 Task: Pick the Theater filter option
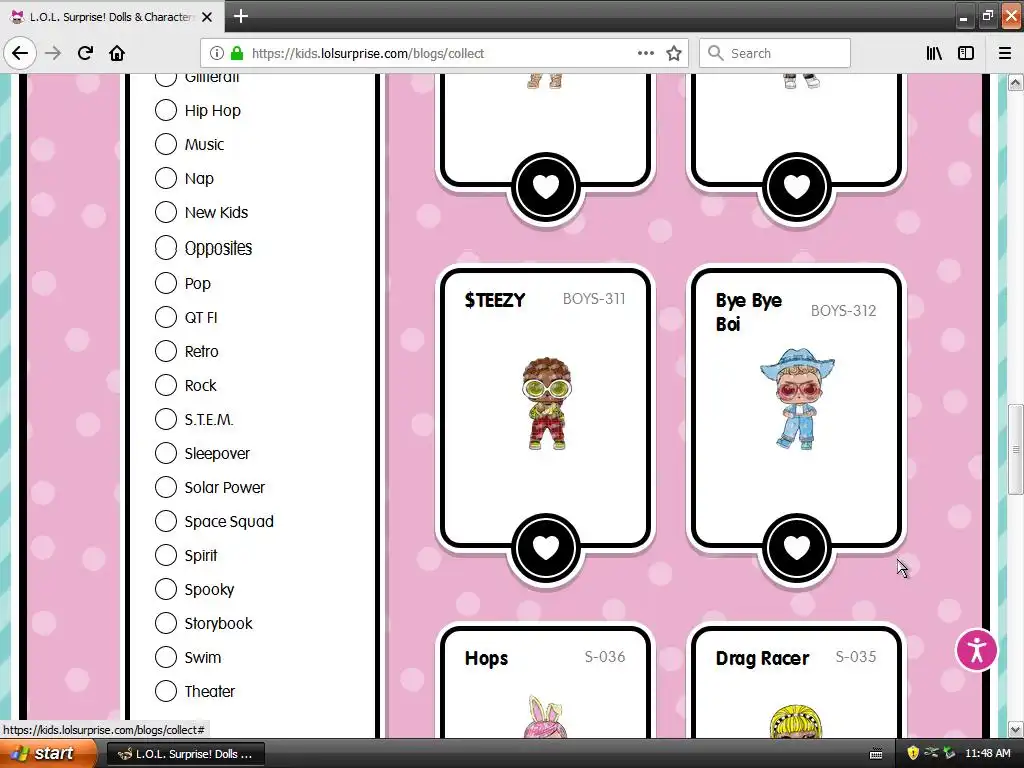tap(166, 690)
